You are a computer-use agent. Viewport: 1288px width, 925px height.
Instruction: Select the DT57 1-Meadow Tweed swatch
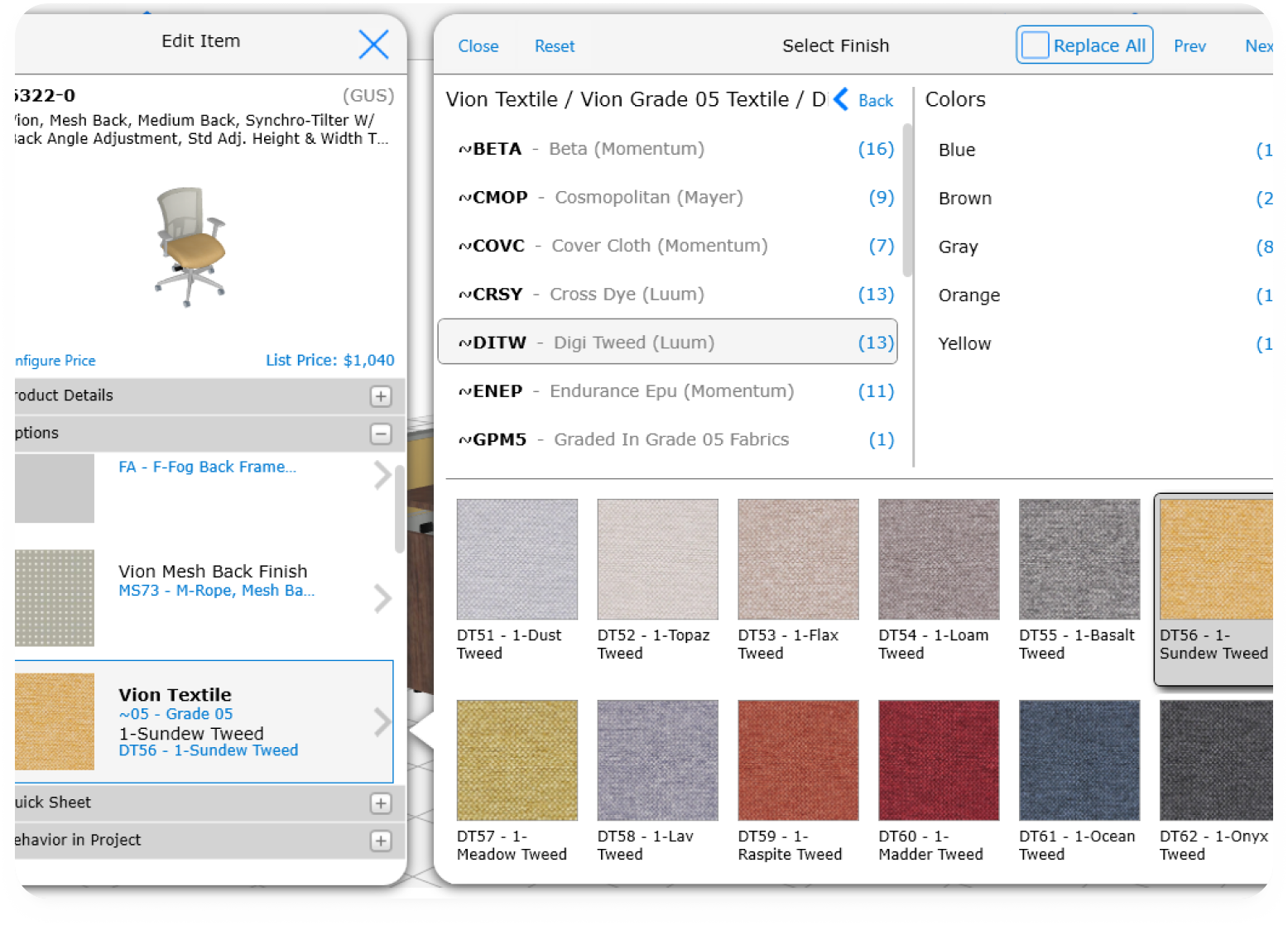point(517,760)
